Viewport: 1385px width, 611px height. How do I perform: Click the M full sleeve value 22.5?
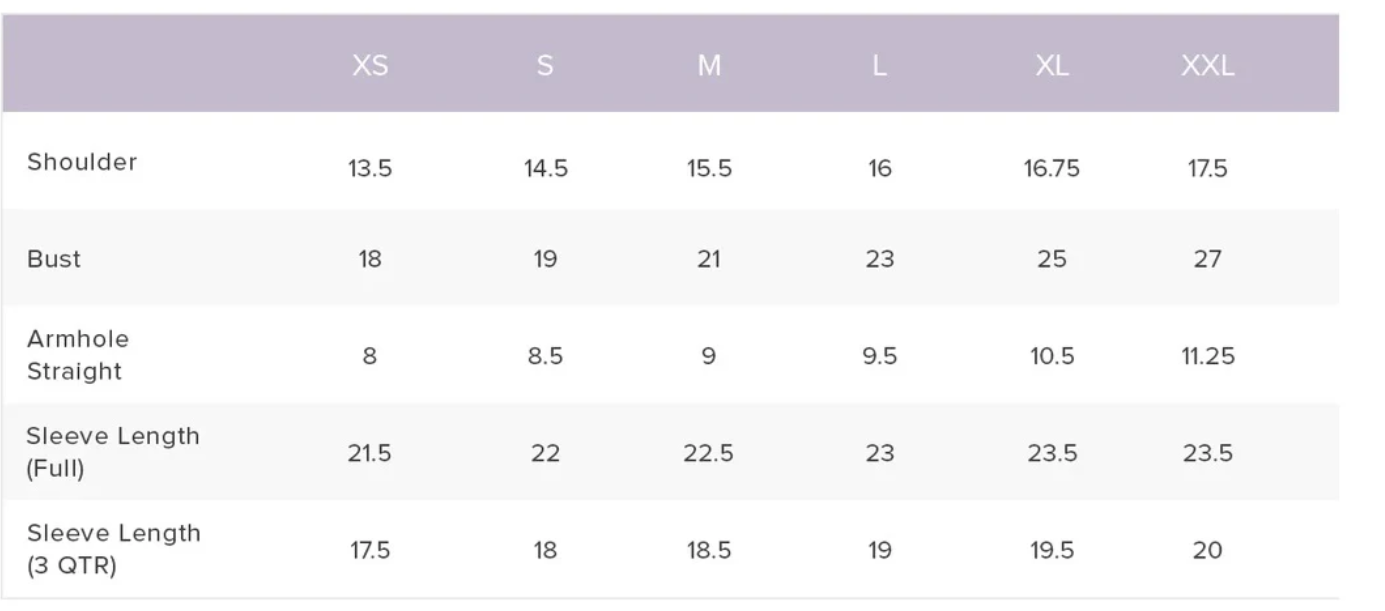709,453
